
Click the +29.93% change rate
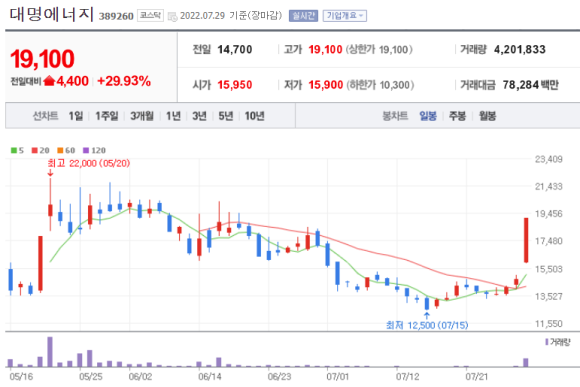pos(124,81)
